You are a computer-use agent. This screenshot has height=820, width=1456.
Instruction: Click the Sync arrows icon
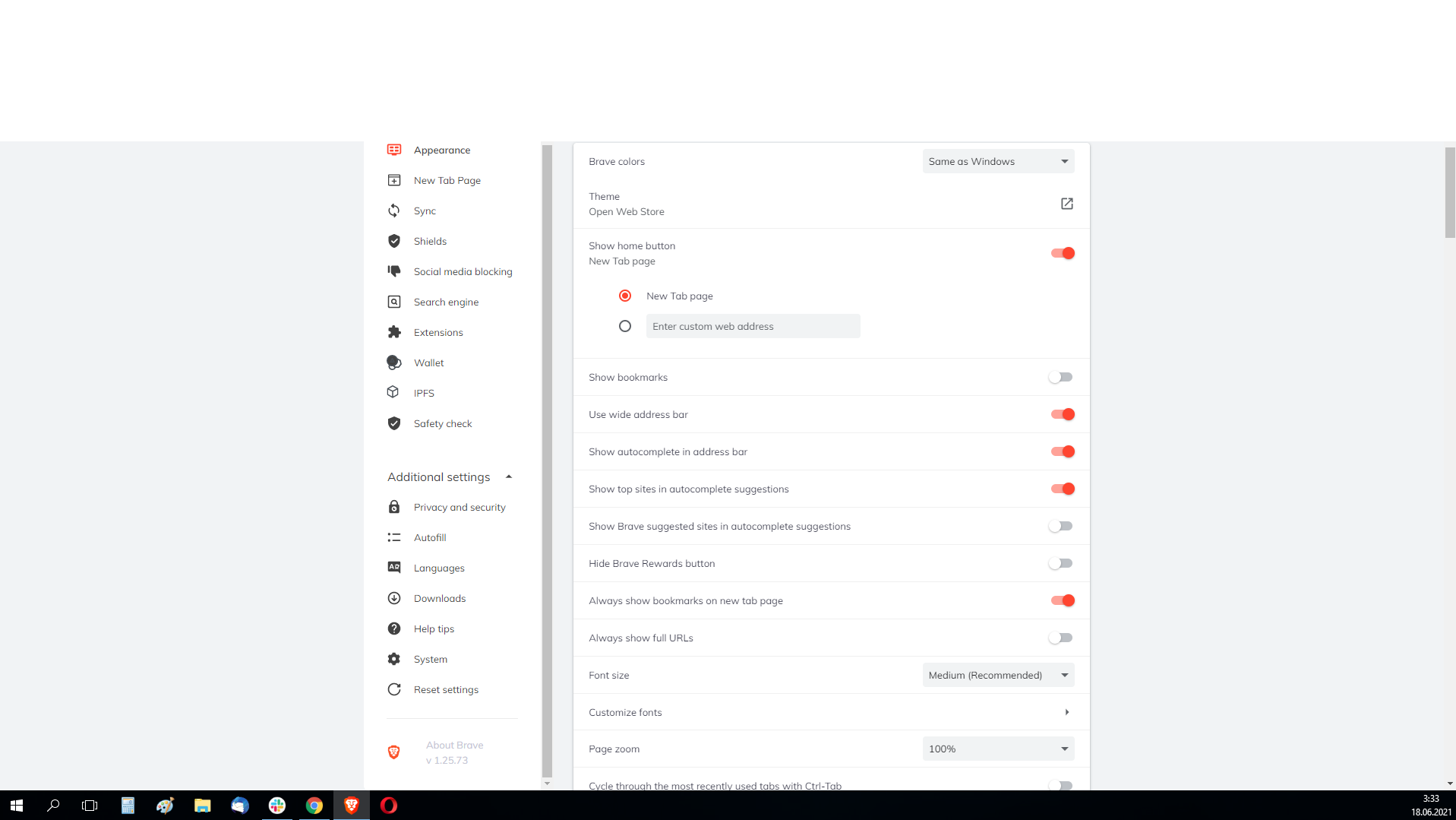pyautogui.click(x=393, y=211)
